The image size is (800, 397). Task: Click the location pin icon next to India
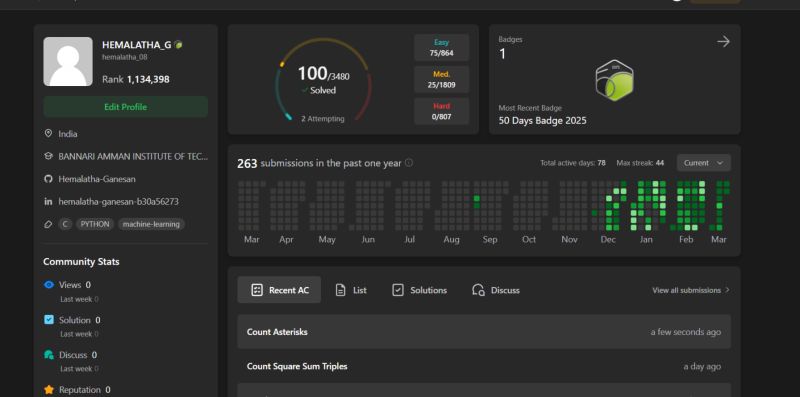48,134
